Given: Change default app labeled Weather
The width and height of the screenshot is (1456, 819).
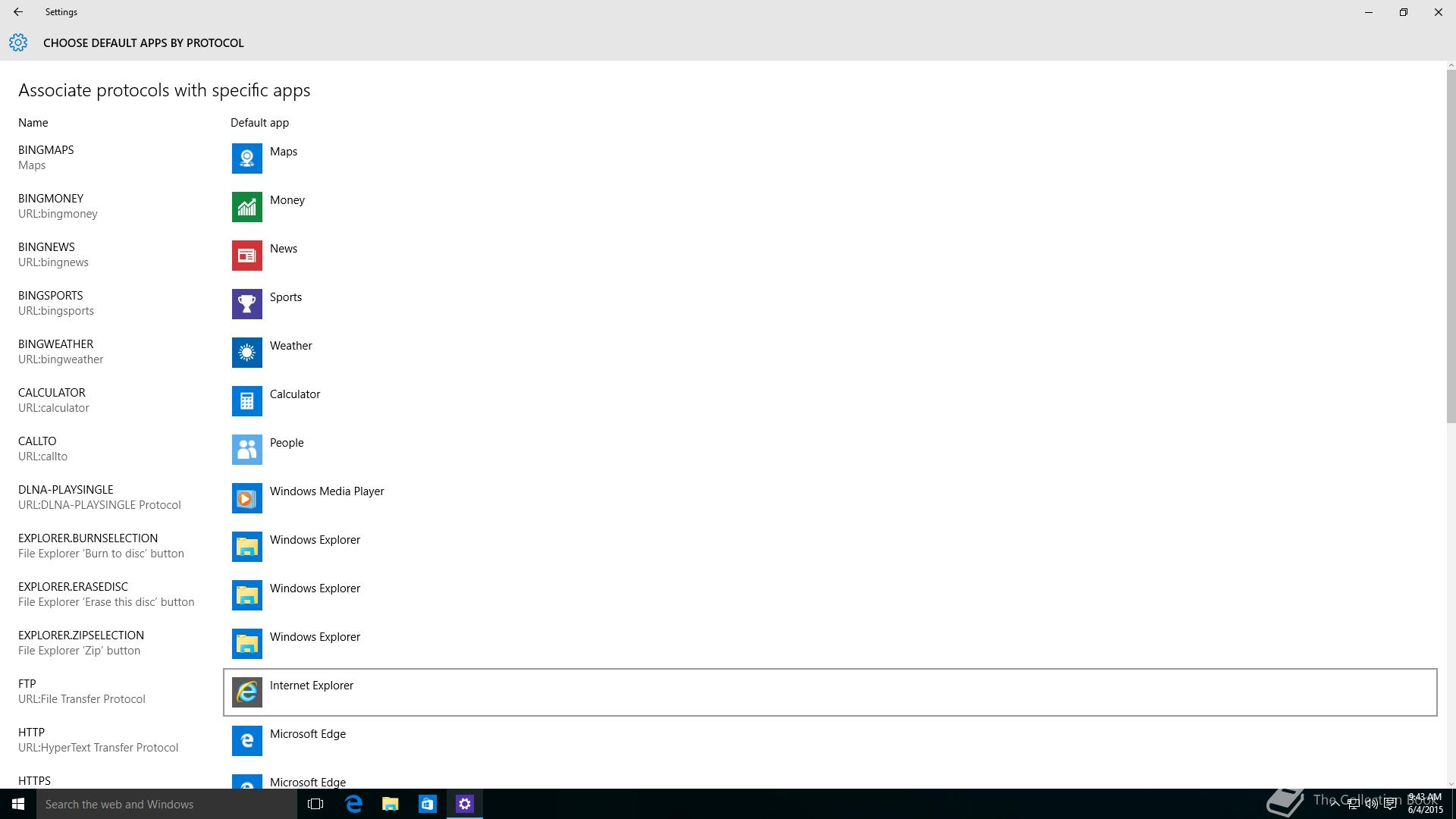Looking at the screenshot, I should click(x=291, y=346).
